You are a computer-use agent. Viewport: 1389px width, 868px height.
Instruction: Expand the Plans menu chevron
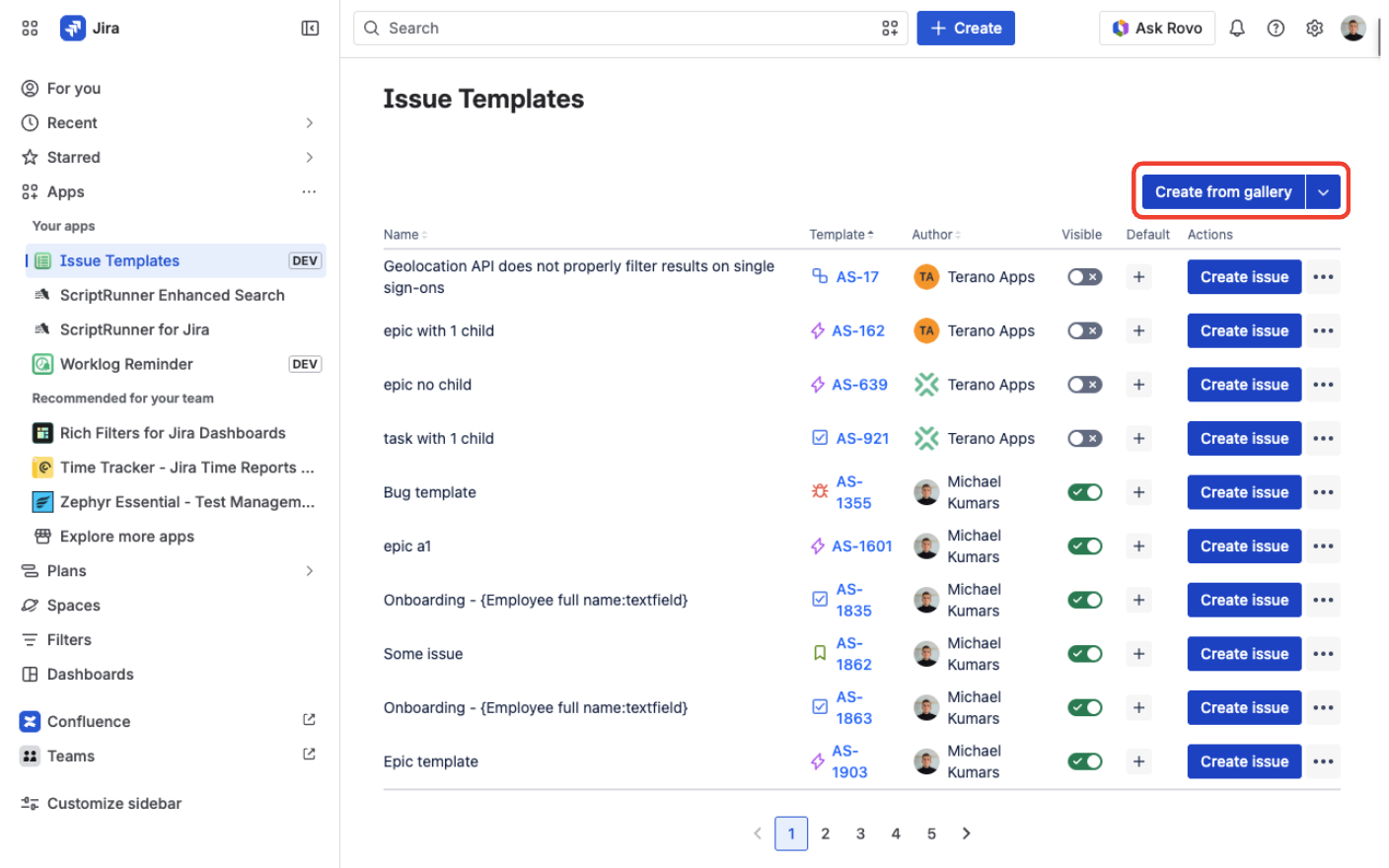pyautogui.click(x=310, y=571)
